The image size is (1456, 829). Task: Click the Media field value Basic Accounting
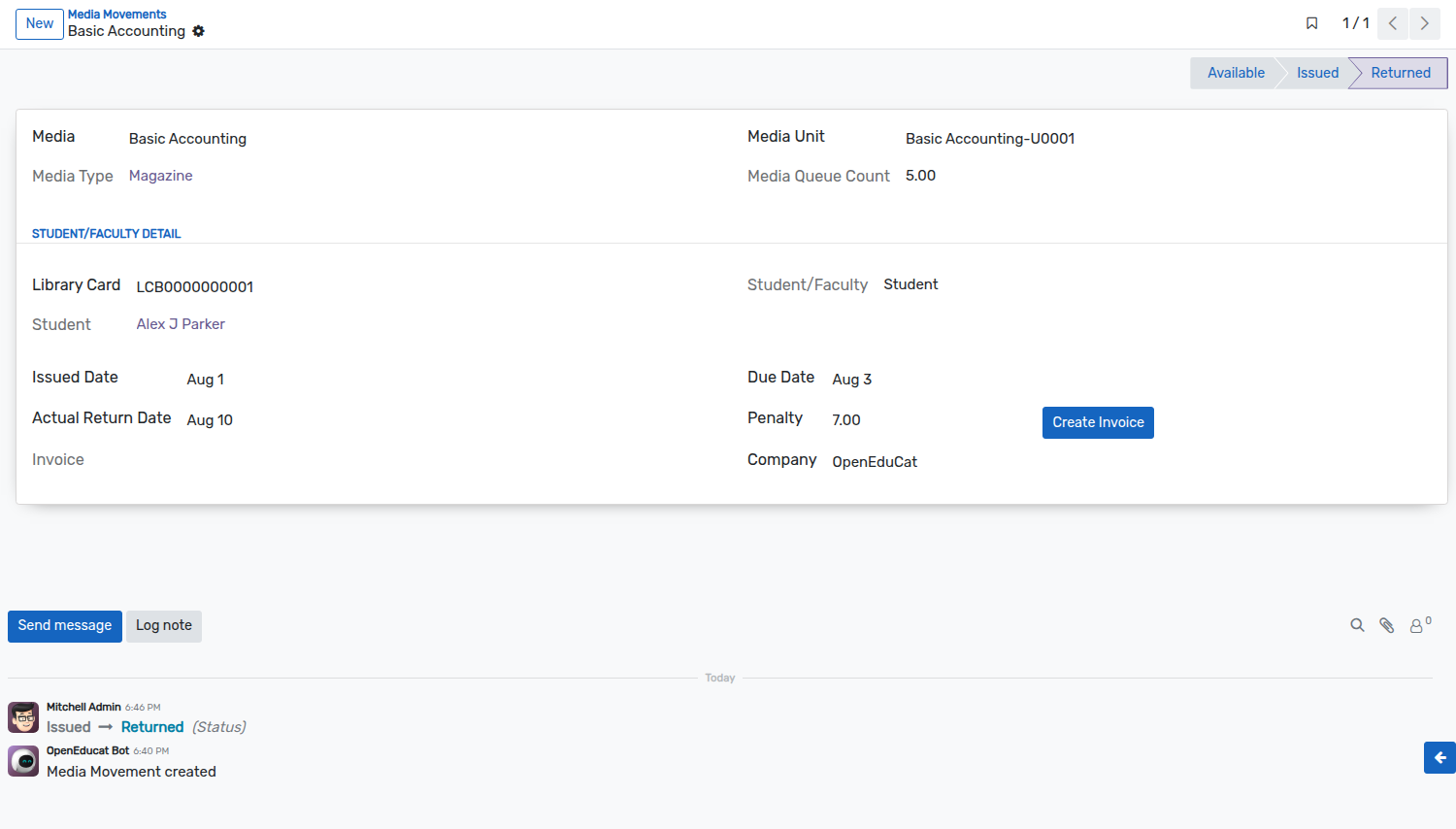click(x=187, y=139)
